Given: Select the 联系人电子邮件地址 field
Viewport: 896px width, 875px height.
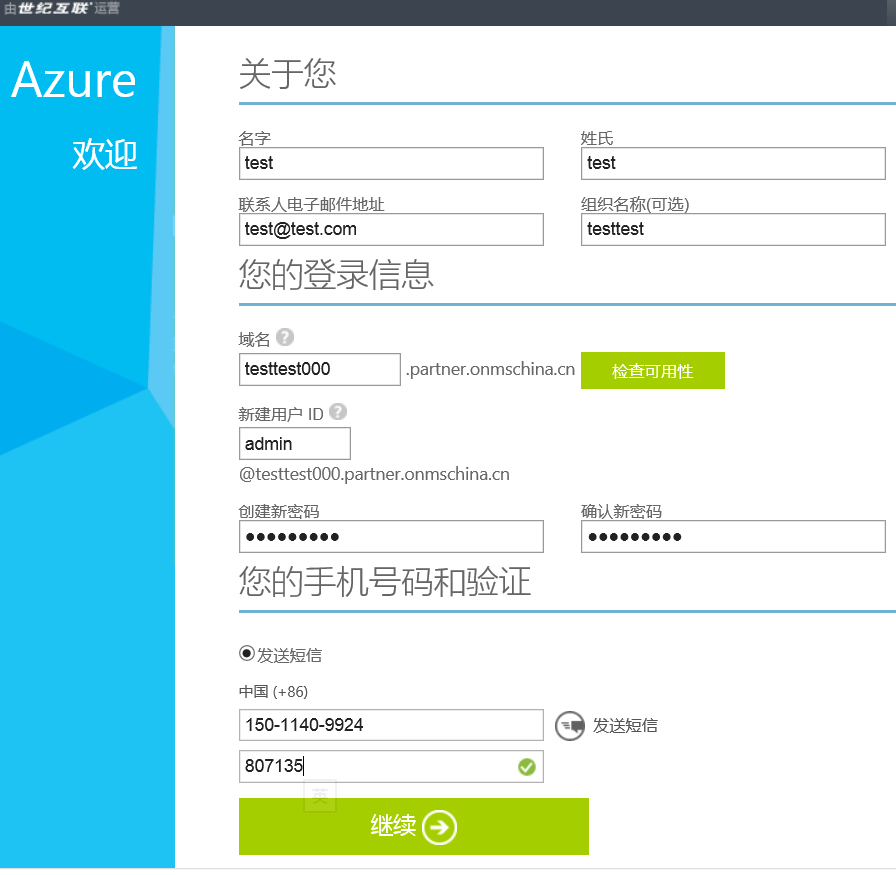Looking at the screenshot, I should point(391,229).
